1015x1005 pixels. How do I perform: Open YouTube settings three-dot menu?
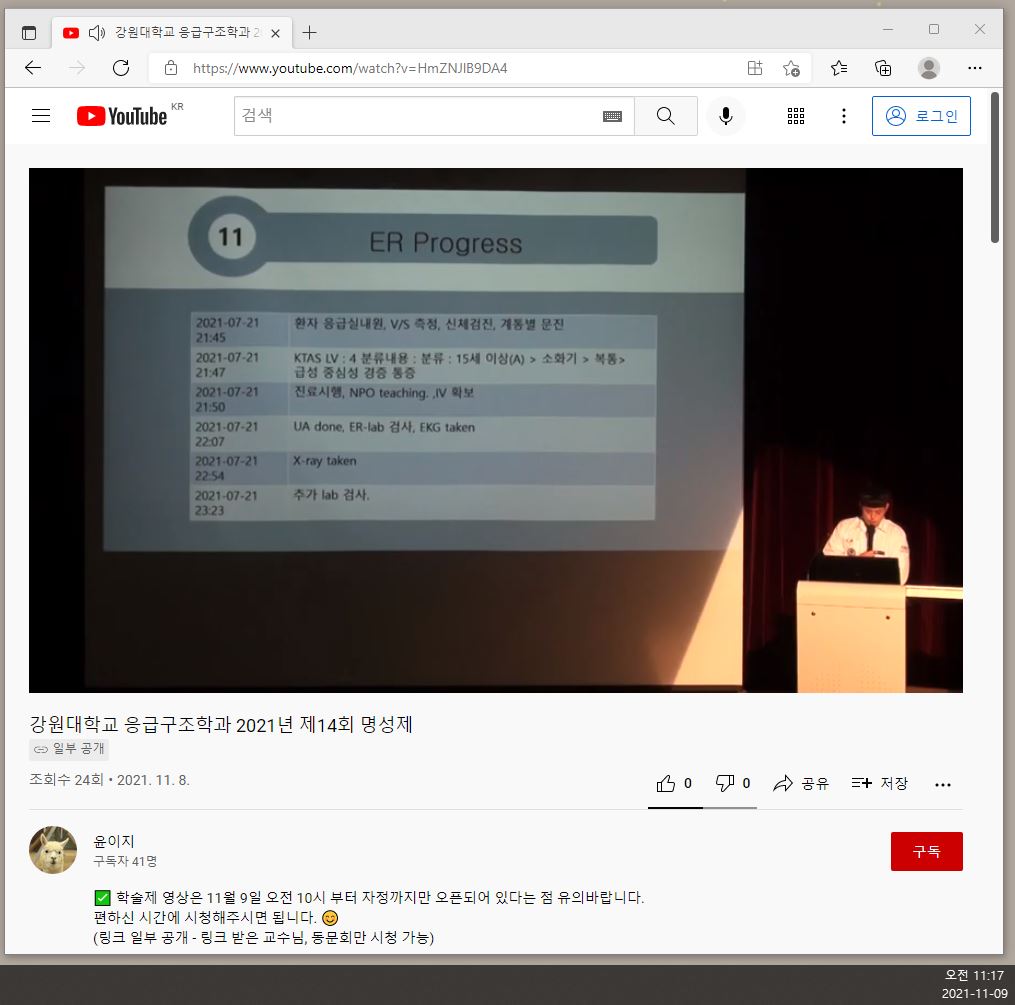tap(844, 116)
